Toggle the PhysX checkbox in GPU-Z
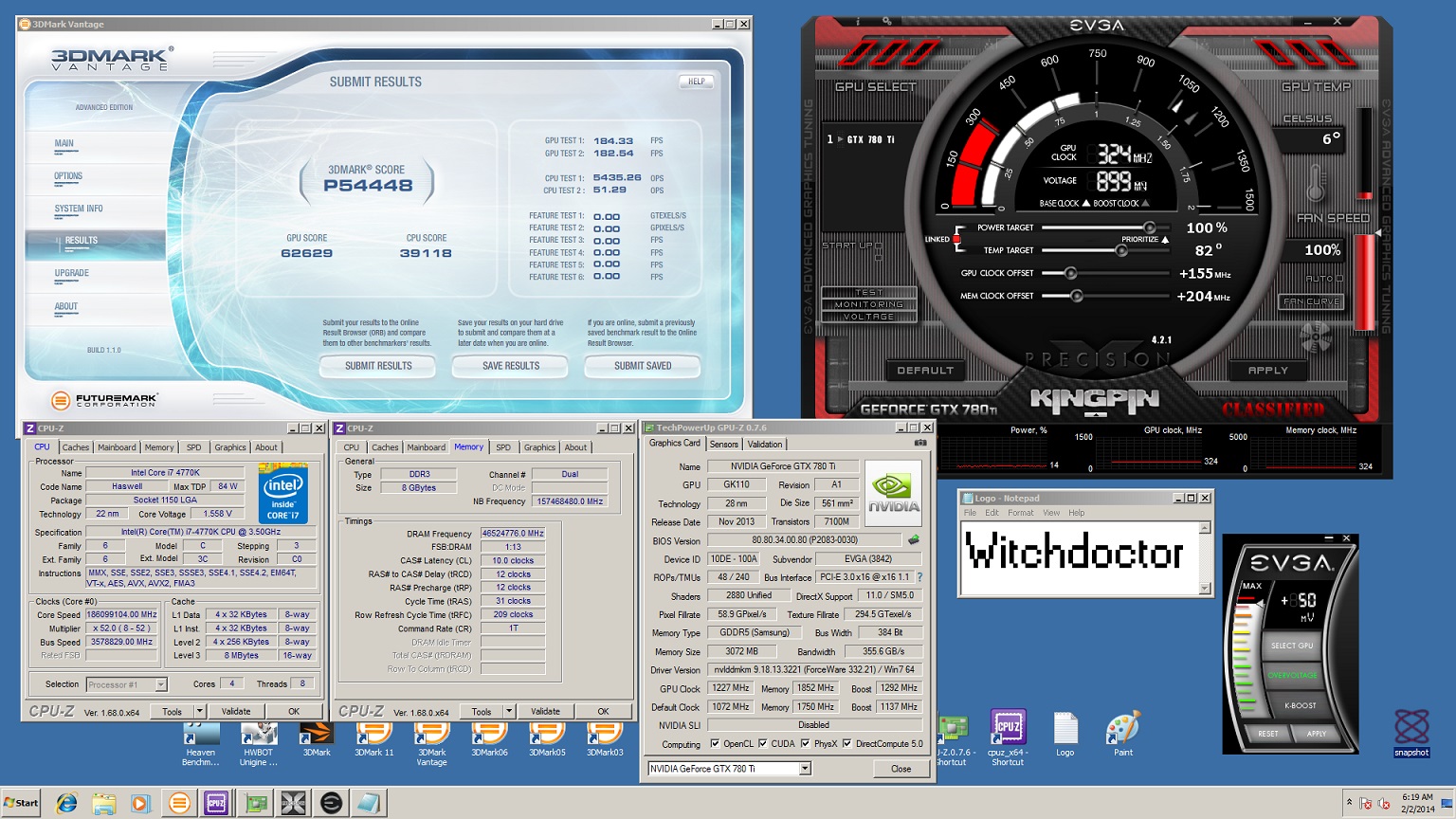This screenshot has height=819, width=1456. tap(805, 744)
